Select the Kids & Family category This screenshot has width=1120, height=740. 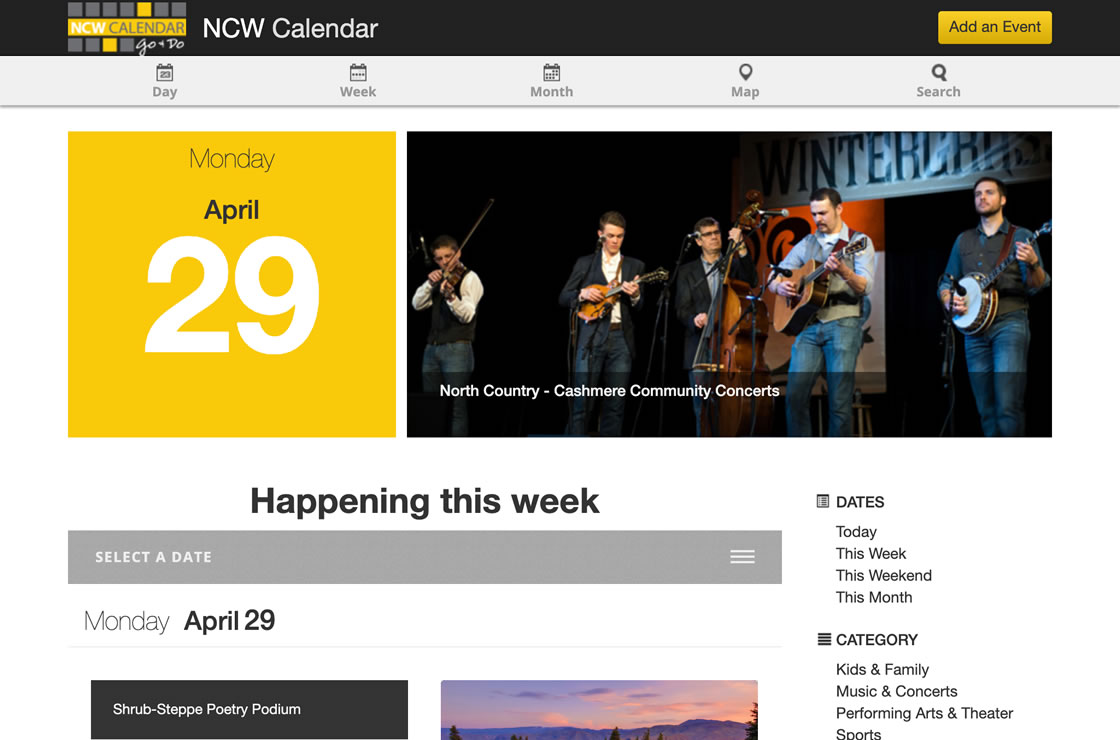(882, 669)
